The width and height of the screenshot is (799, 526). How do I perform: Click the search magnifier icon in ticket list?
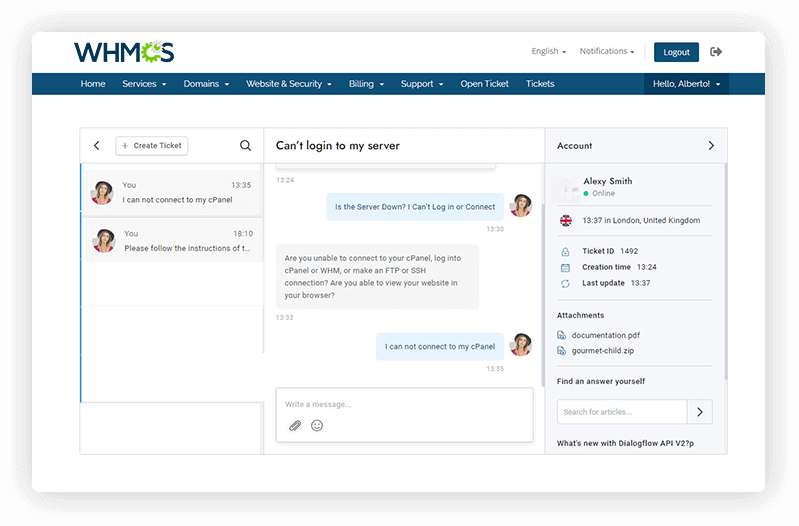245,146
